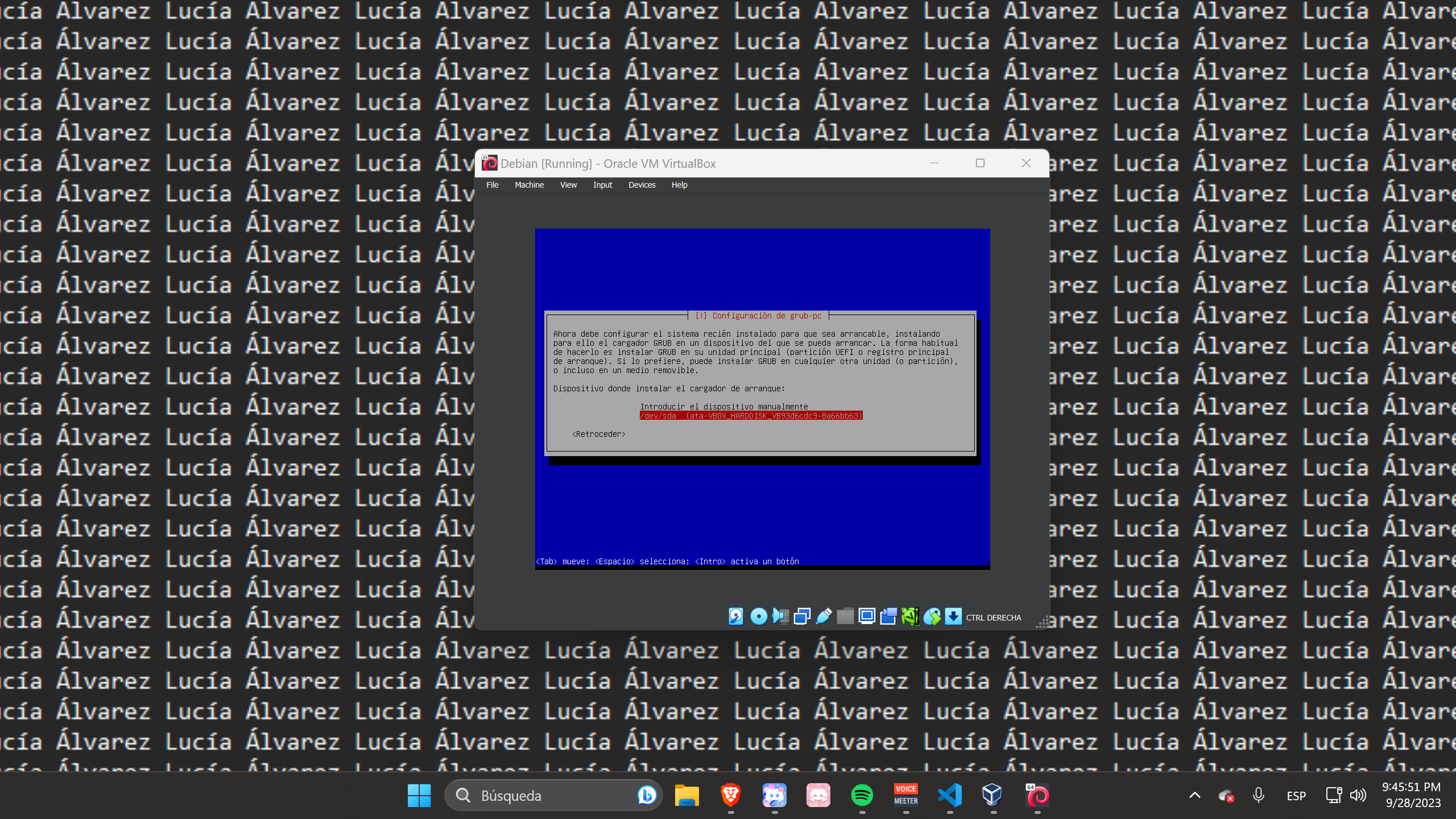Click the shared folders icon in the status bar

click(x=845, y=616)
